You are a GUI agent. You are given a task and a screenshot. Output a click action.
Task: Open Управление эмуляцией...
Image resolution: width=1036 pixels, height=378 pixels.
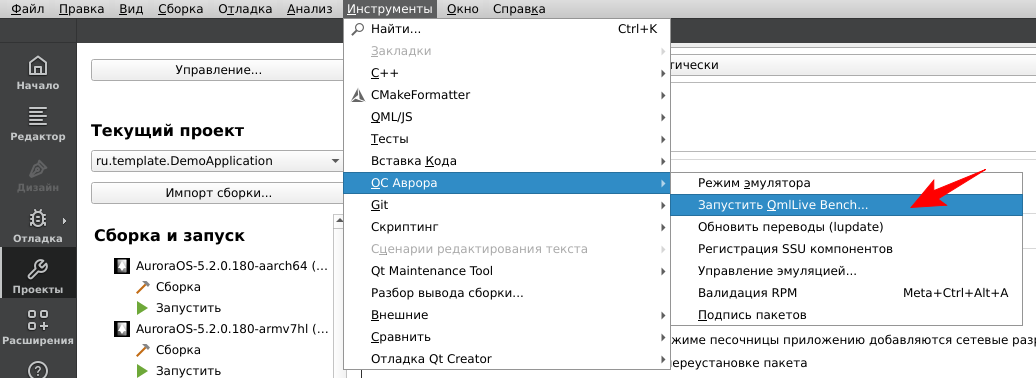(846, 271)
